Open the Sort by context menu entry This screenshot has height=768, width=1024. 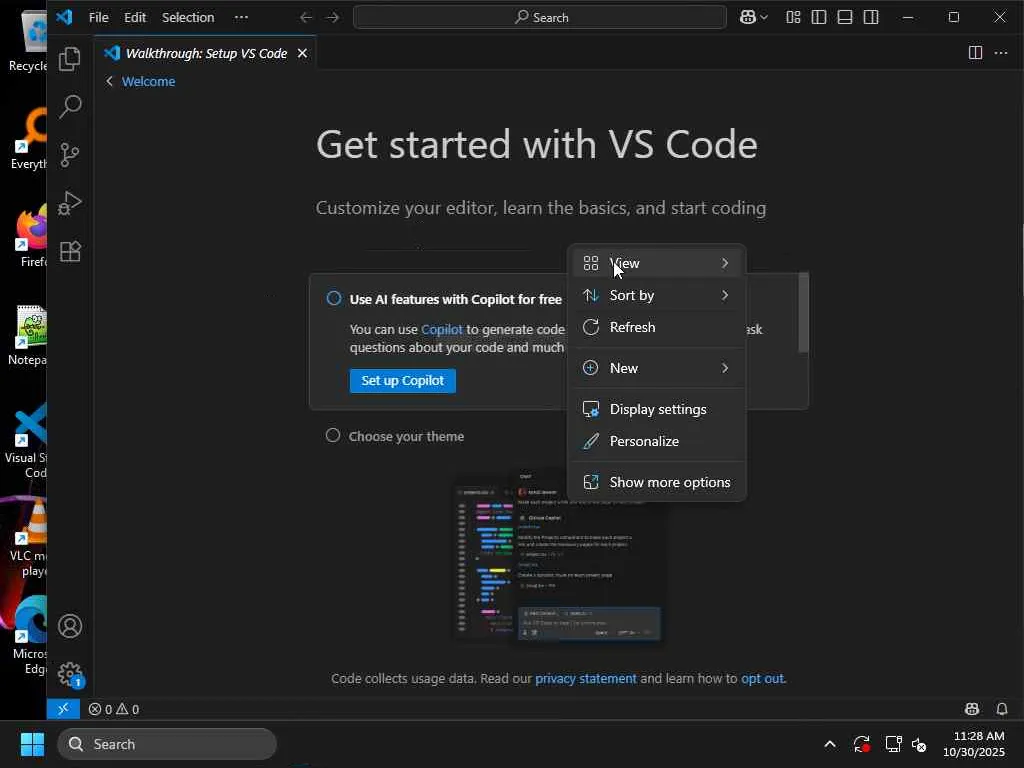coord(656,295)
